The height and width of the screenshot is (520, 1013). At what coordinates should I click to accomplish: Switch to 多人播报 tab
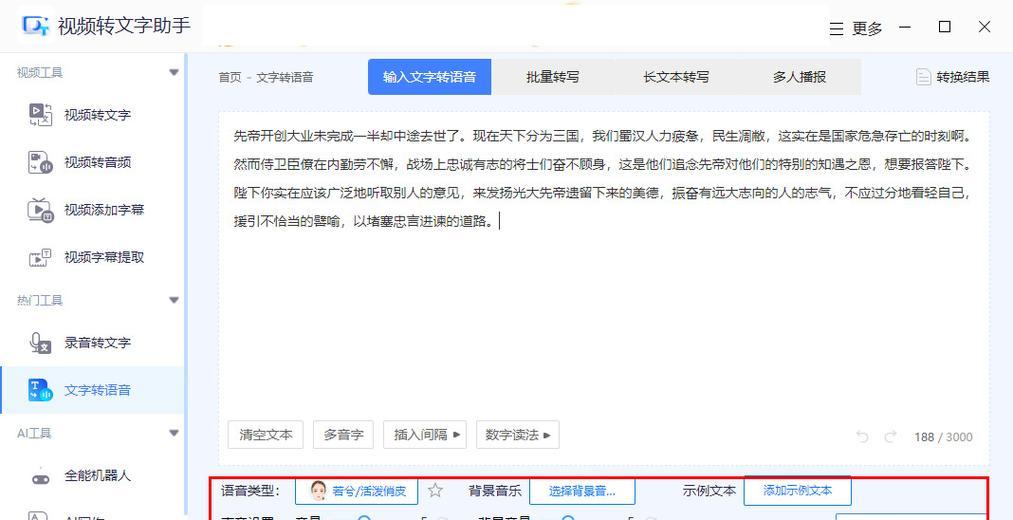799,77
